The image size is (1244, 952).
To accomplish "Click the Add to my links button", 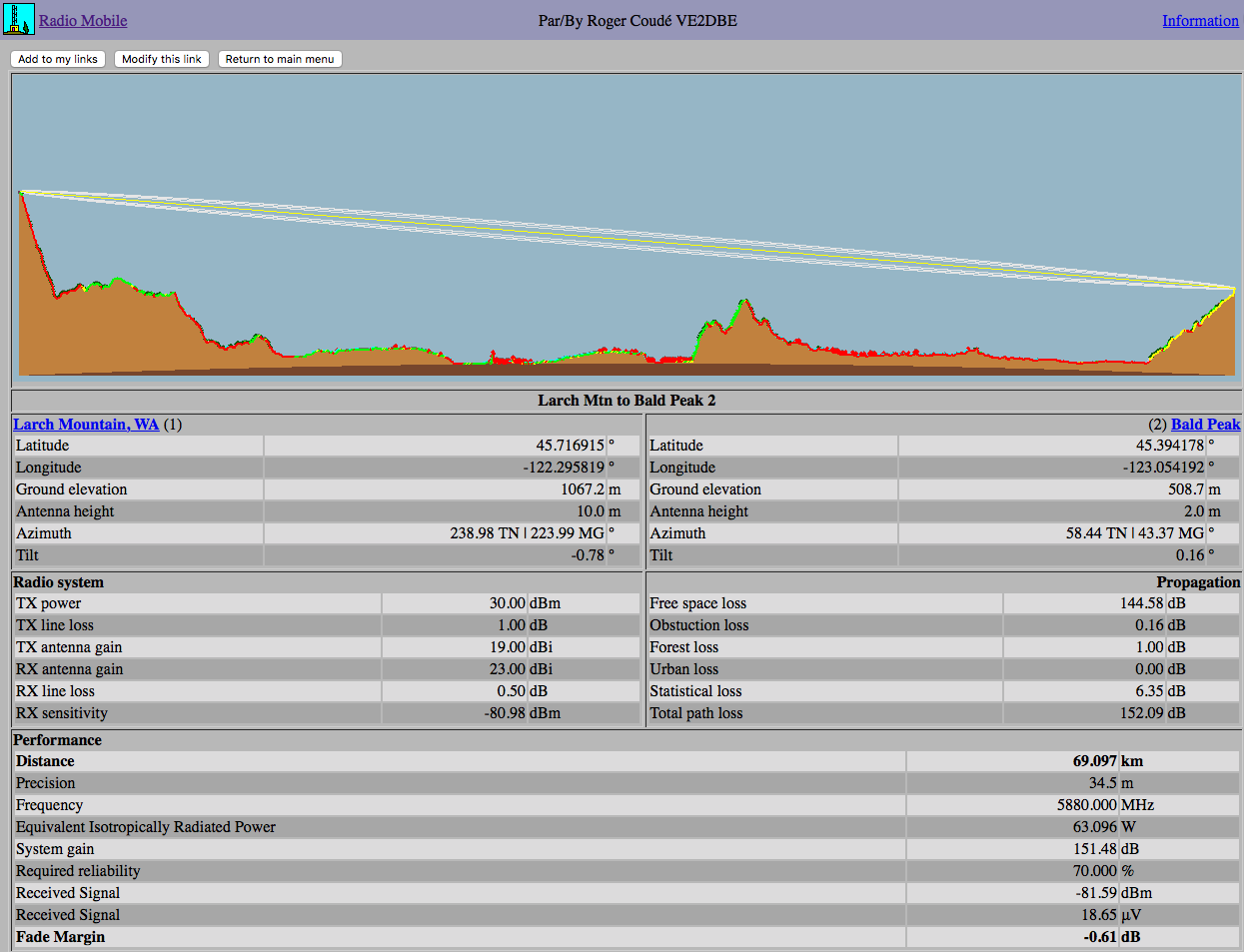I will pyautogui.click(x=58, y=59).
